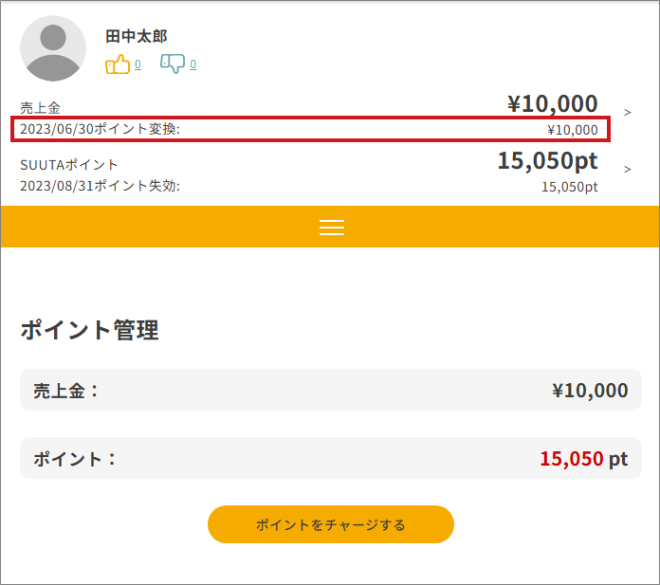Click the ポイント管理 heading
This screenshot has height=585, width=660.
click(90, 330)
